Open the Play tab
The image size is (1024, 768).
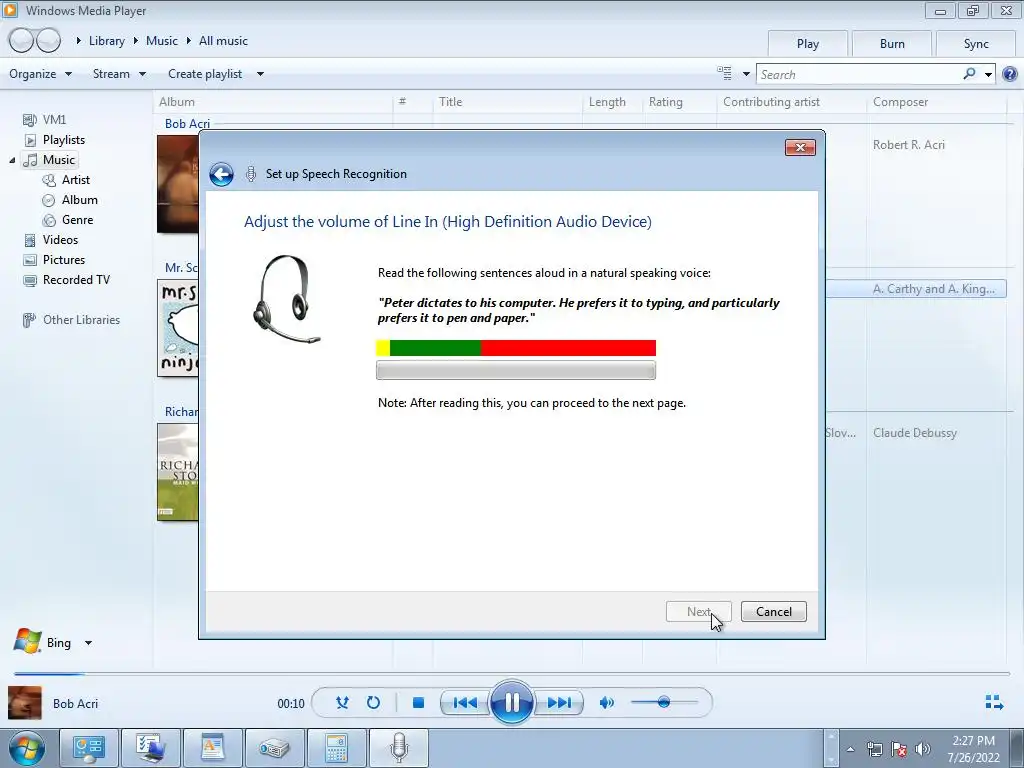tap(807, 44)
